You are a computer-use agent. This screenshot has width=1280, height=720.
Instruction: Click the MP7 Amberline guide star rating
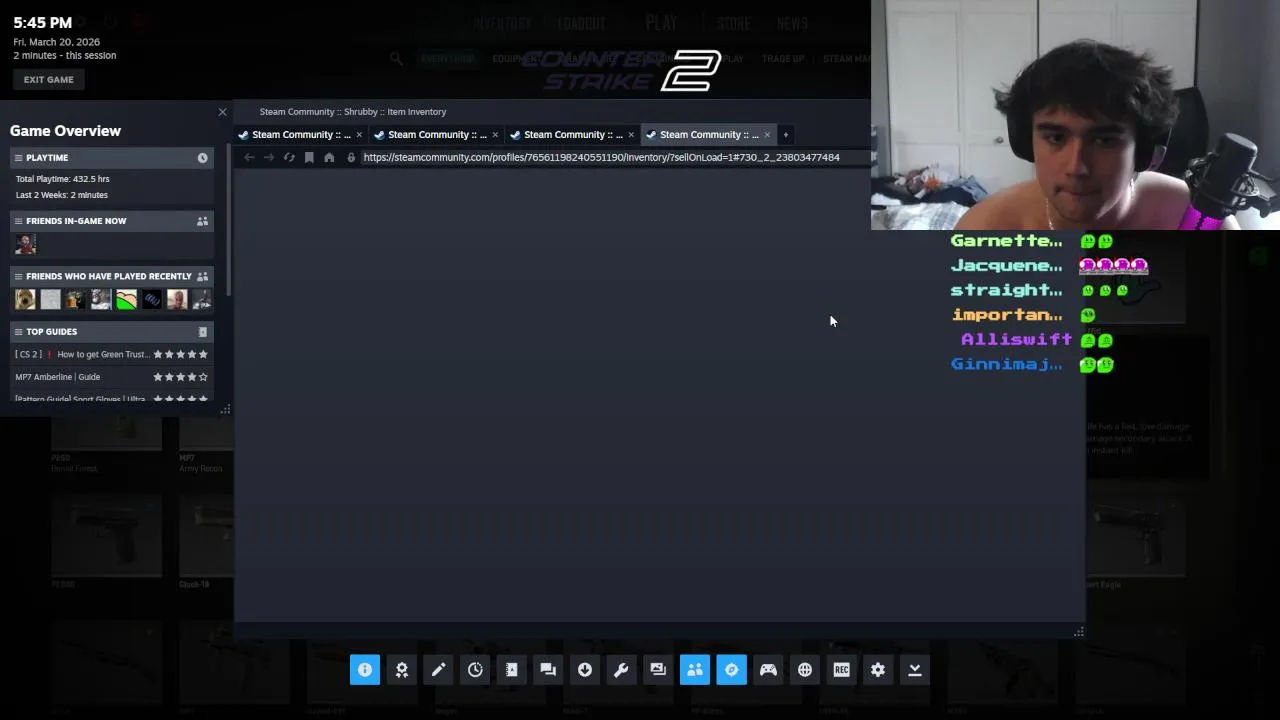tap(181, 377)
